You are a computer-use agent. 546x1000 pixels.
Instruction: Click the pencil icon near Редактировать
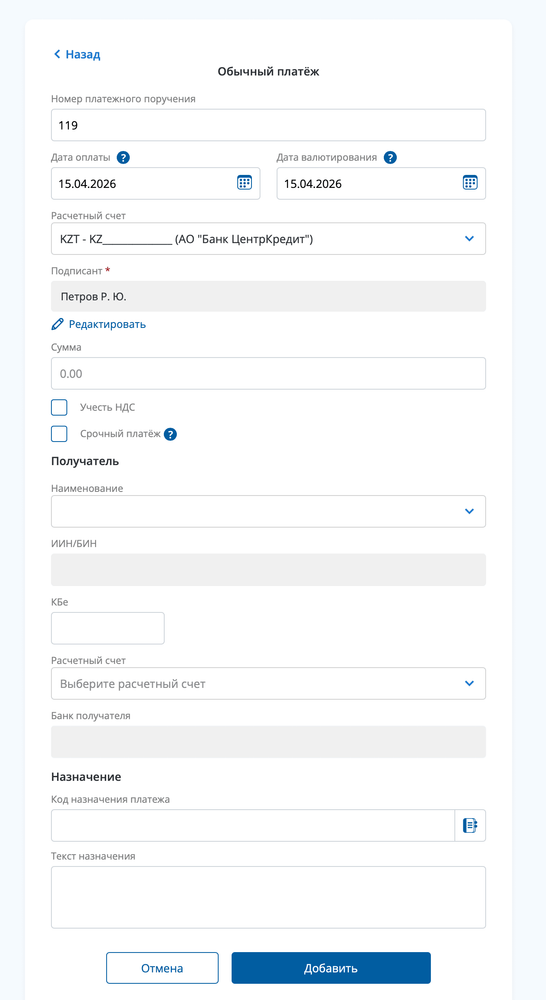click(57, 324)
